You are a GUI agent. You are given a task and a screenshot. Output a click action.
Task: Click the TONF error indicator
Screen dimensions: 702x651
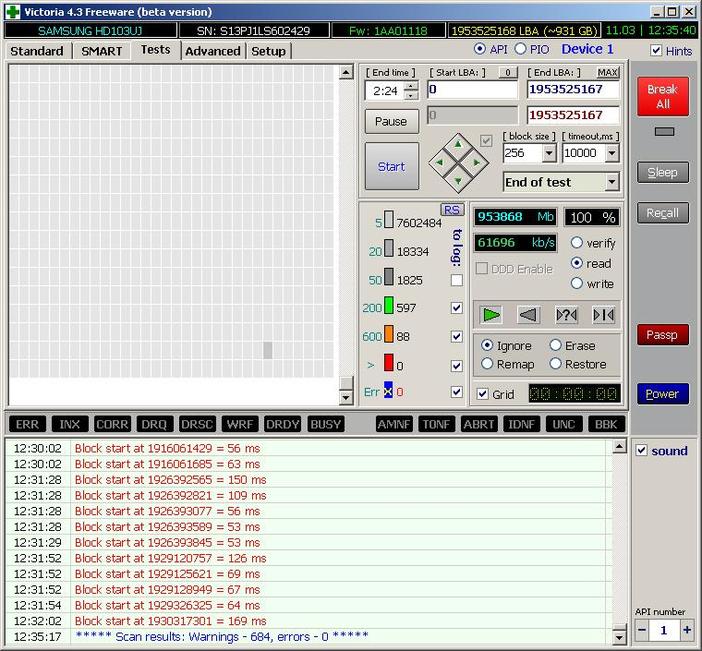[x=437, y=424]
